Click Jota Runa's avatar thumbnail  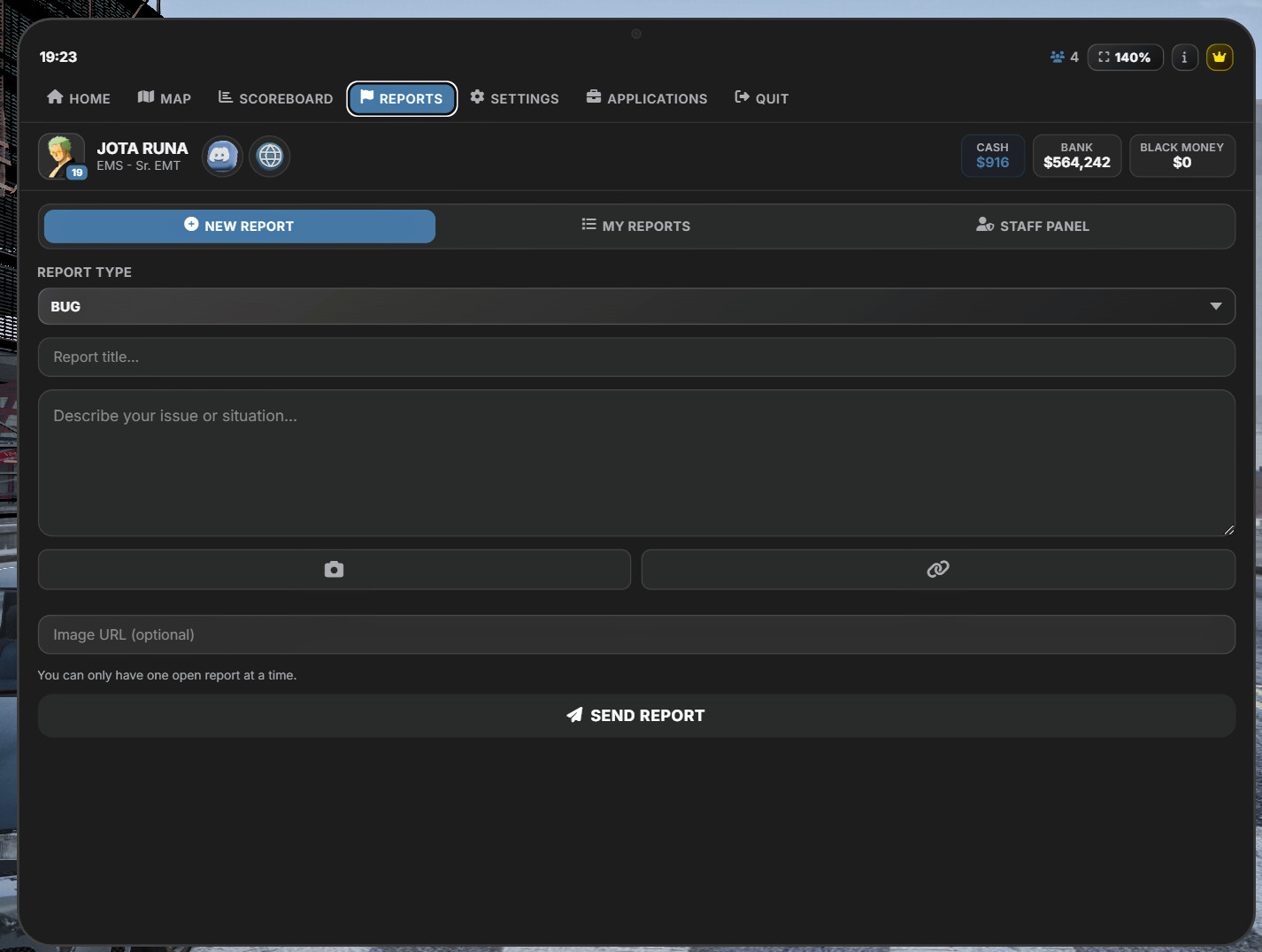tap(61, 157)
